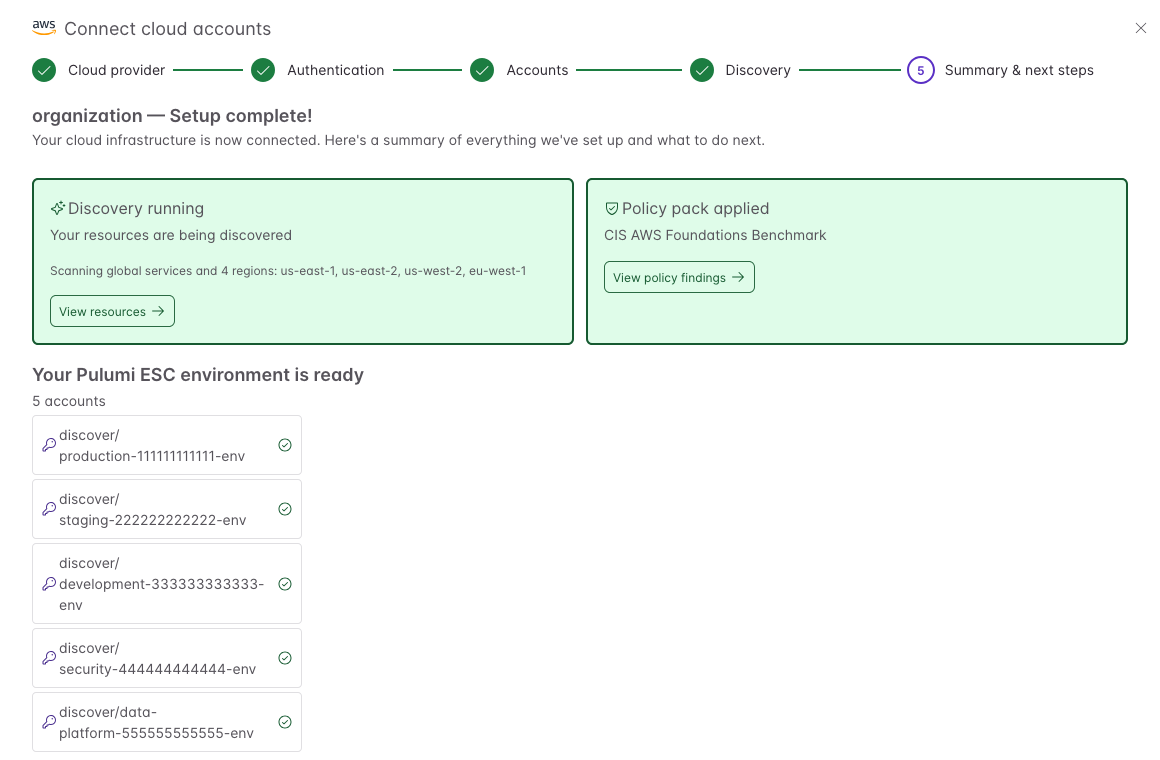Click the 'Policy pack applied' heading
Screen dimensions: 1160x760
pos(695,209)
